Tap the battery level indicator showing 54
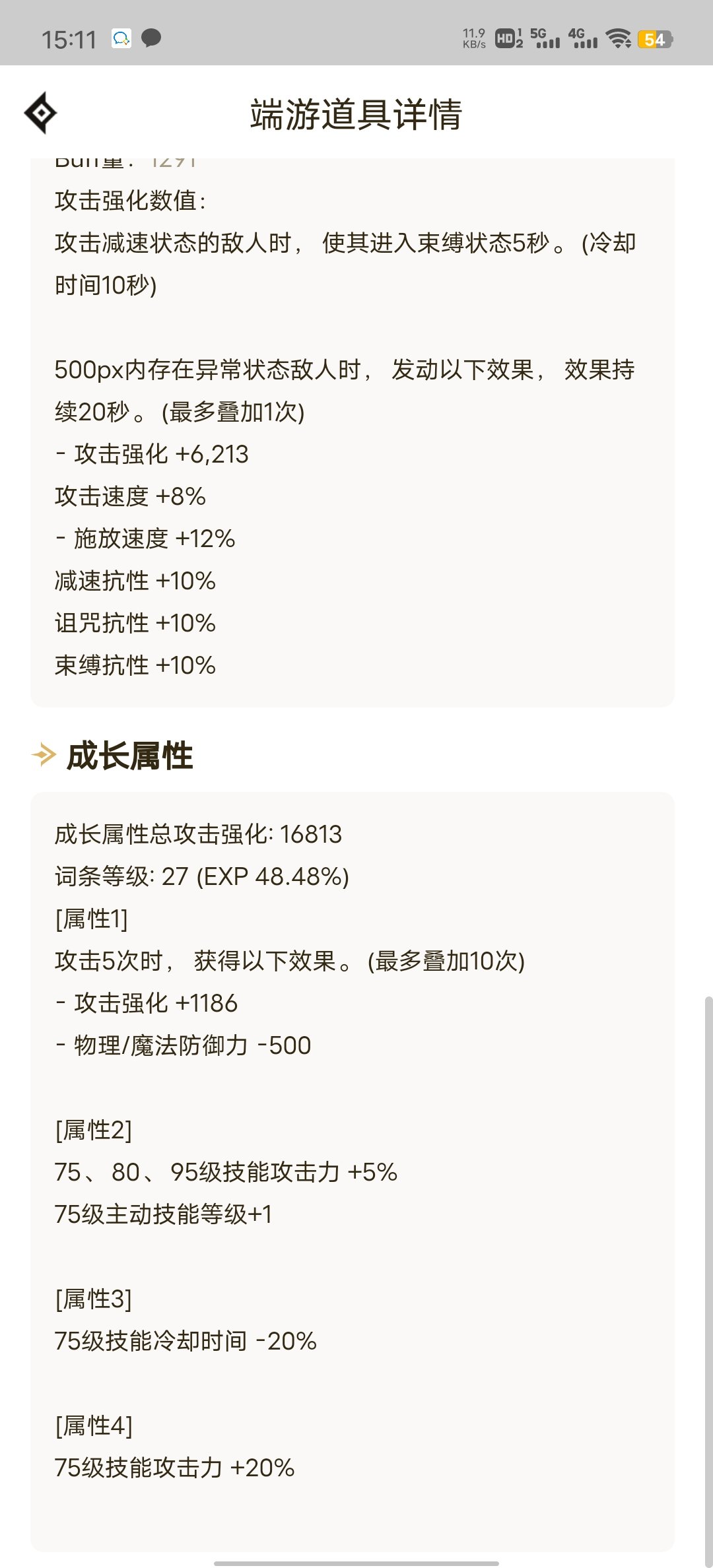The image size is (713, 1568). click(654, 38)
